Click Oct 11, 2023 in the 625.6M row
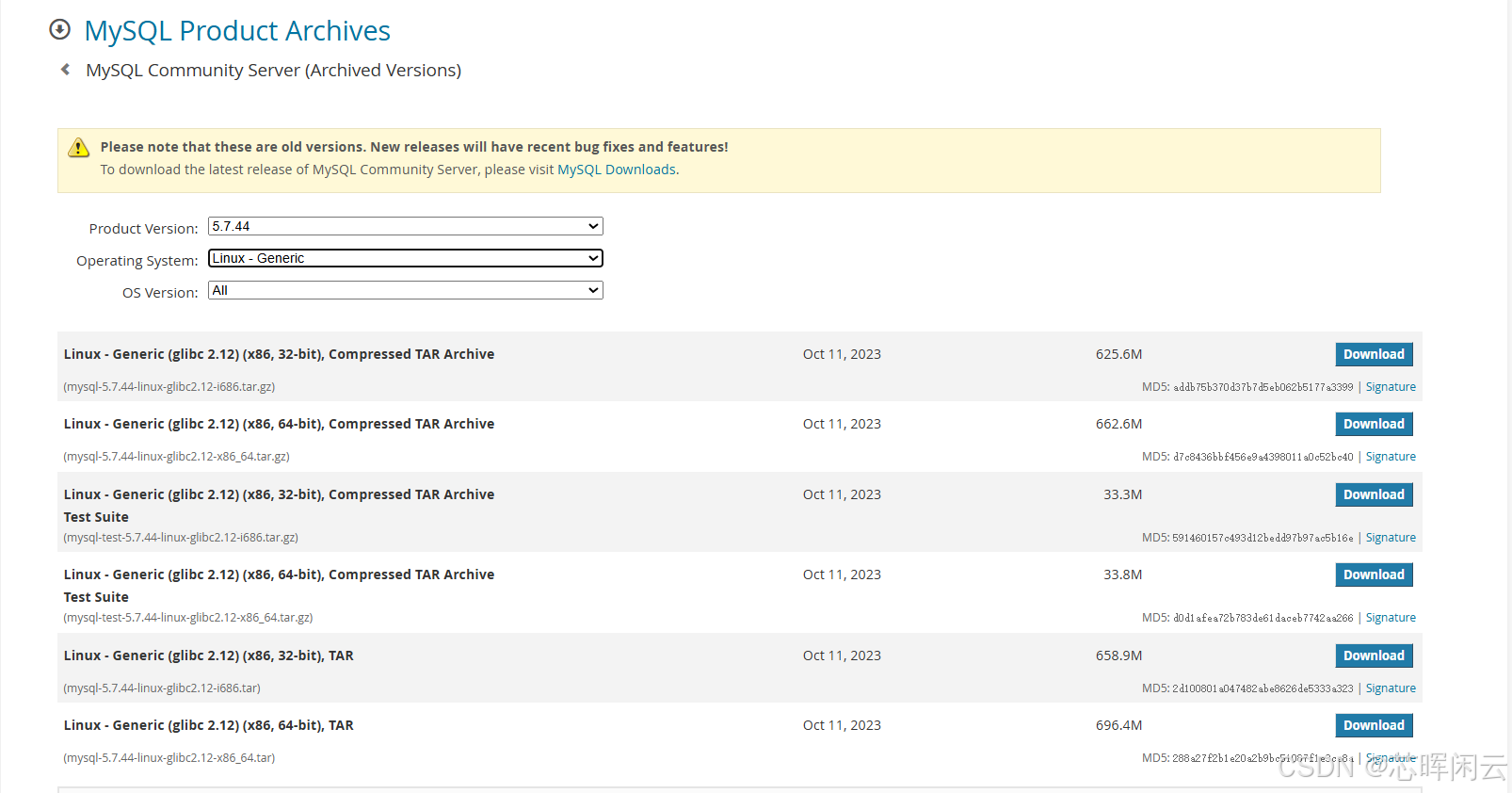Image resolution: width=1512 pixels, height=793 pixels. pos(842,354)
